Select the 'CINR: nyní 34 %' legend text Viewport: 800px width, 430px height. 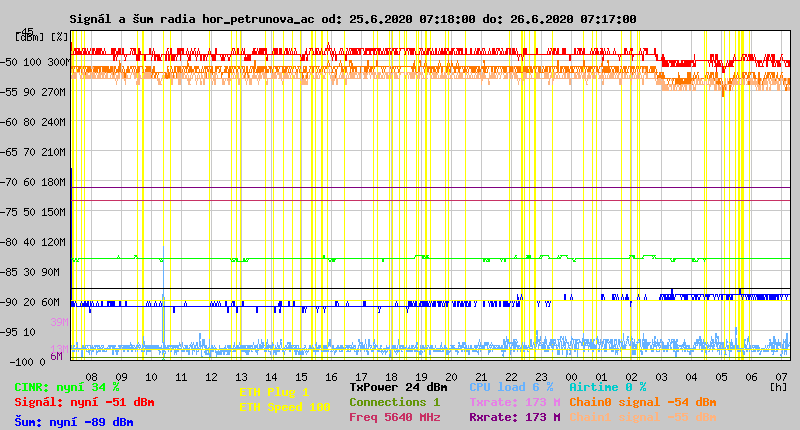pos(67,388)
